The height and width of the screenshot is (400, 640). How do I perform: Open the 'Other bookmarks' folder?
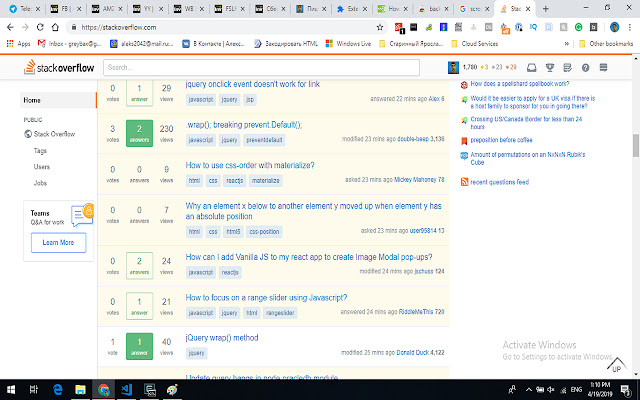tap(606, 44)
